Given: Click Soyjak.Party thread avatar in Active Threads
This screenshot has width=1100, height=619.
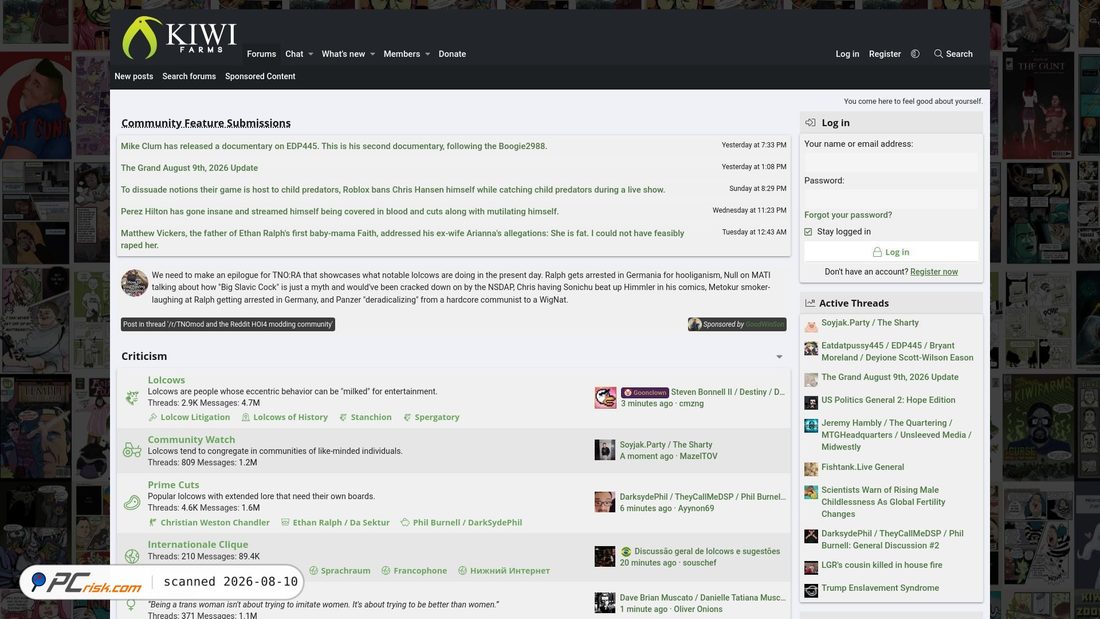Looking at the screenshot, I should pyautogui.click(x=811, y=326).
